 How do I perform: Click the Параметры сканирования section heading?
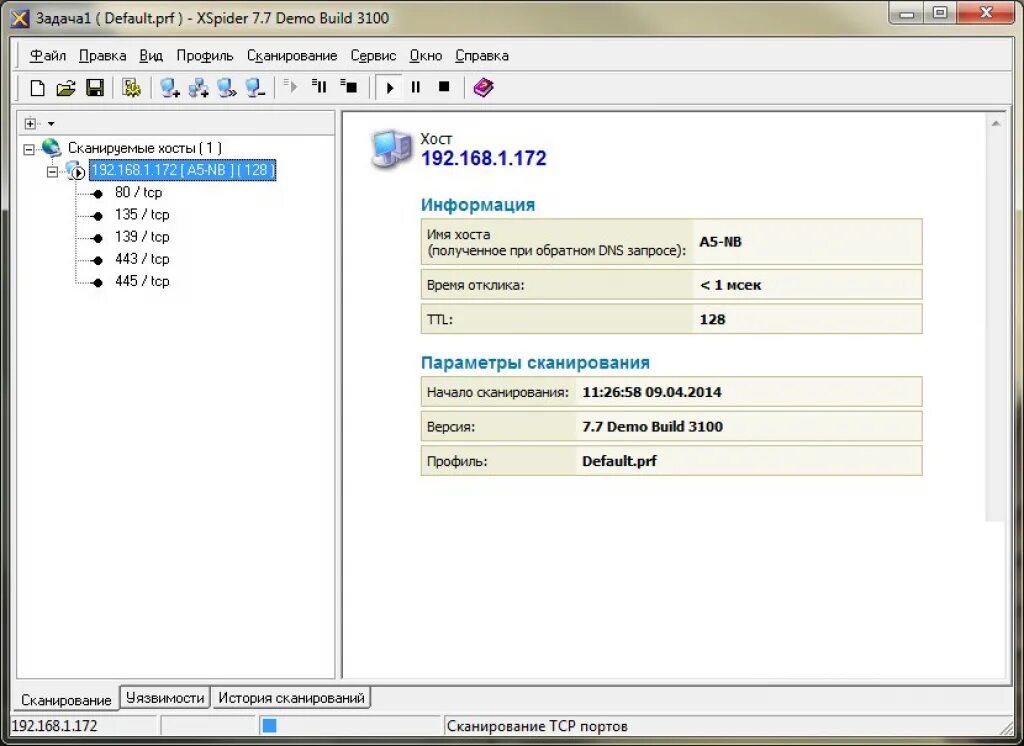click(536, 363)
